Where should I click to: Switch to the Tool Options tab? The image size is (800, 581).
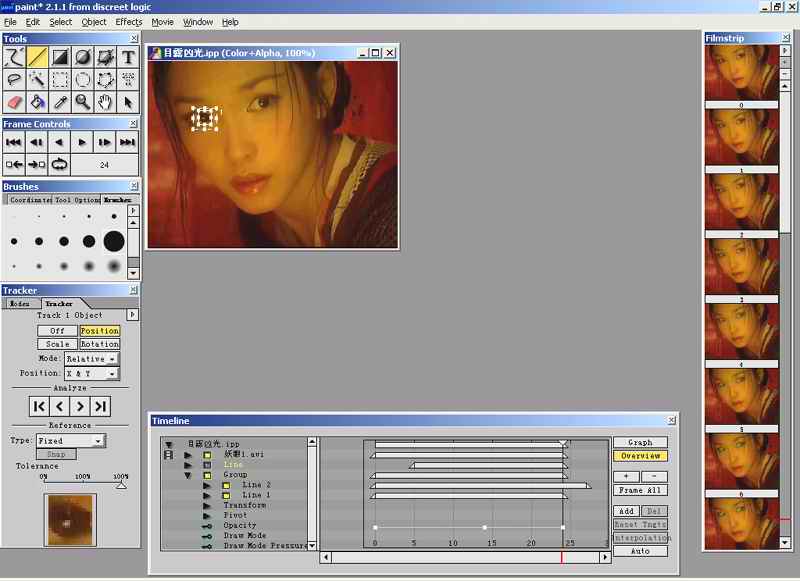click(76, 200)
